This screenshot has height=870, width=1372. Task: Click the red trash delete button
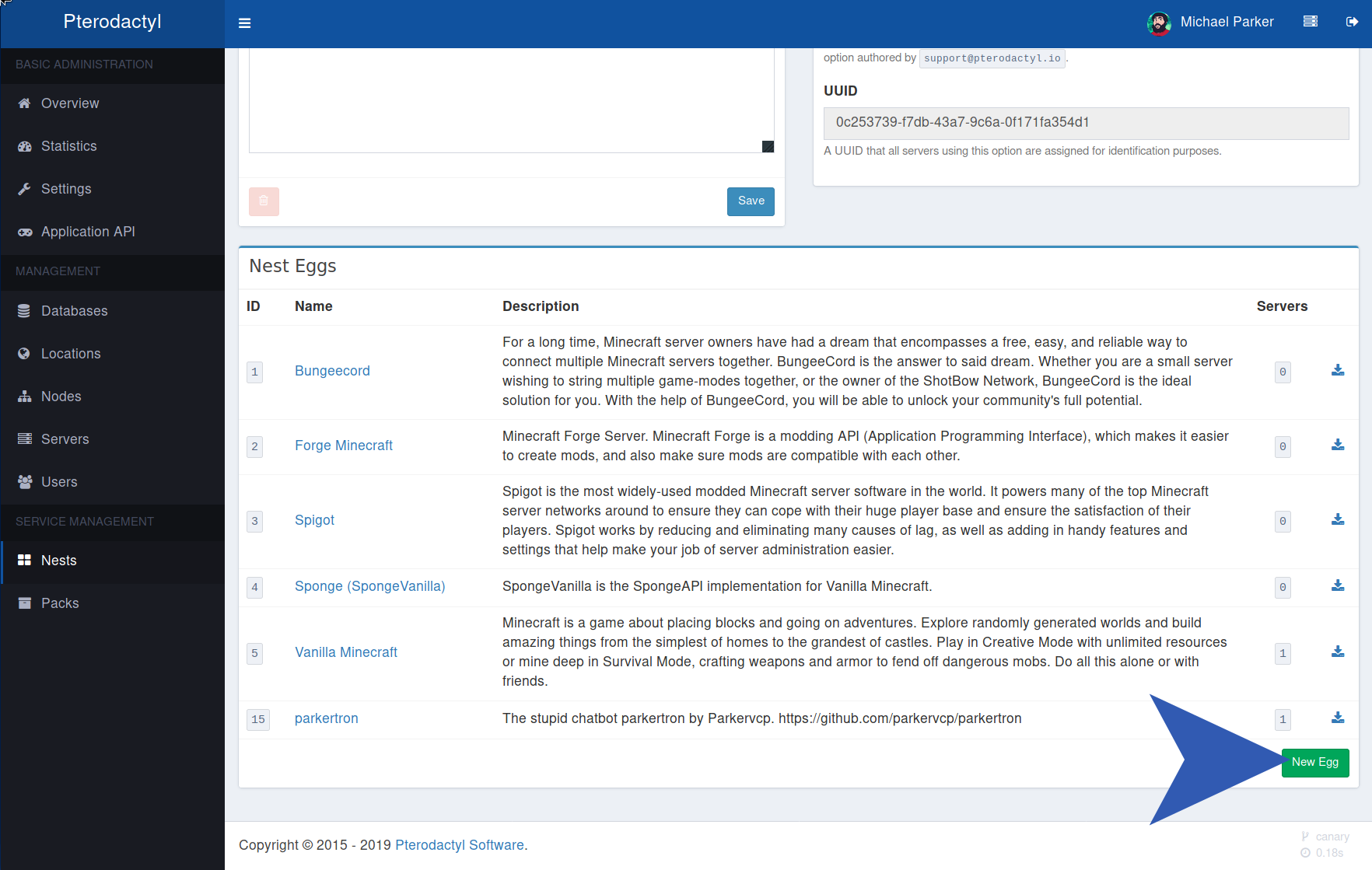pos(264,201)
